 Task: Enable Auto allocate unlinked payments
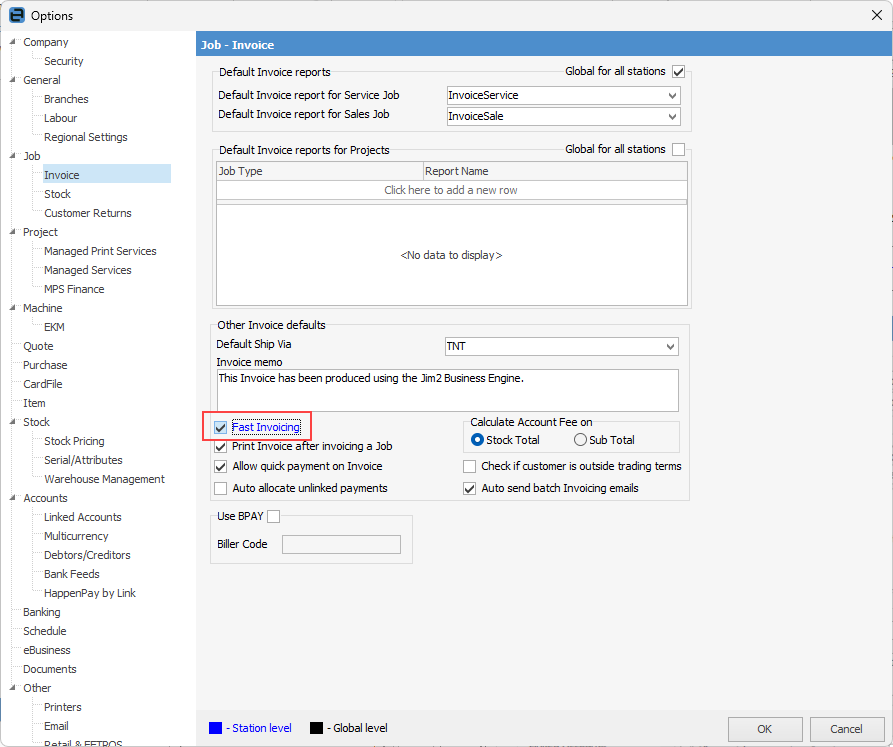(221, 488)
